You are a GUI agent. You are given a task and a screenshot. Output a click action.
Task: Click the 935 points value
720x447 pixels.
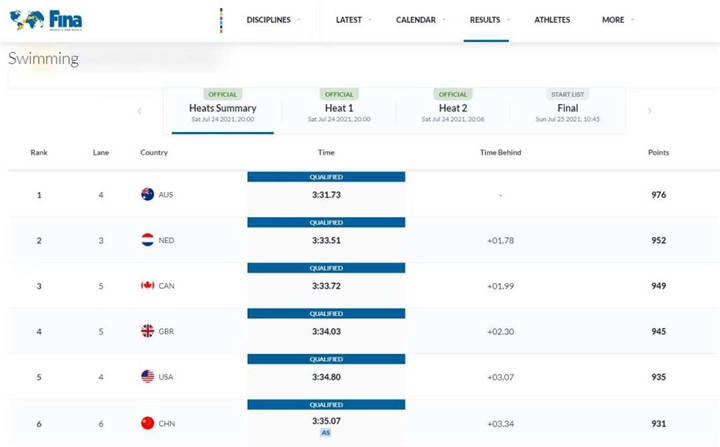[x=658, y=377]
